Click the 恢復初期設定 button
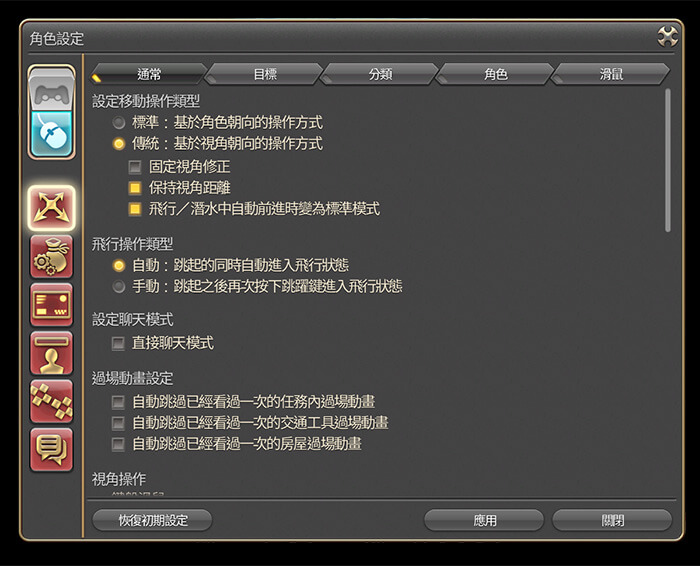This screenshot has width=700, height=566. point(151,520)
